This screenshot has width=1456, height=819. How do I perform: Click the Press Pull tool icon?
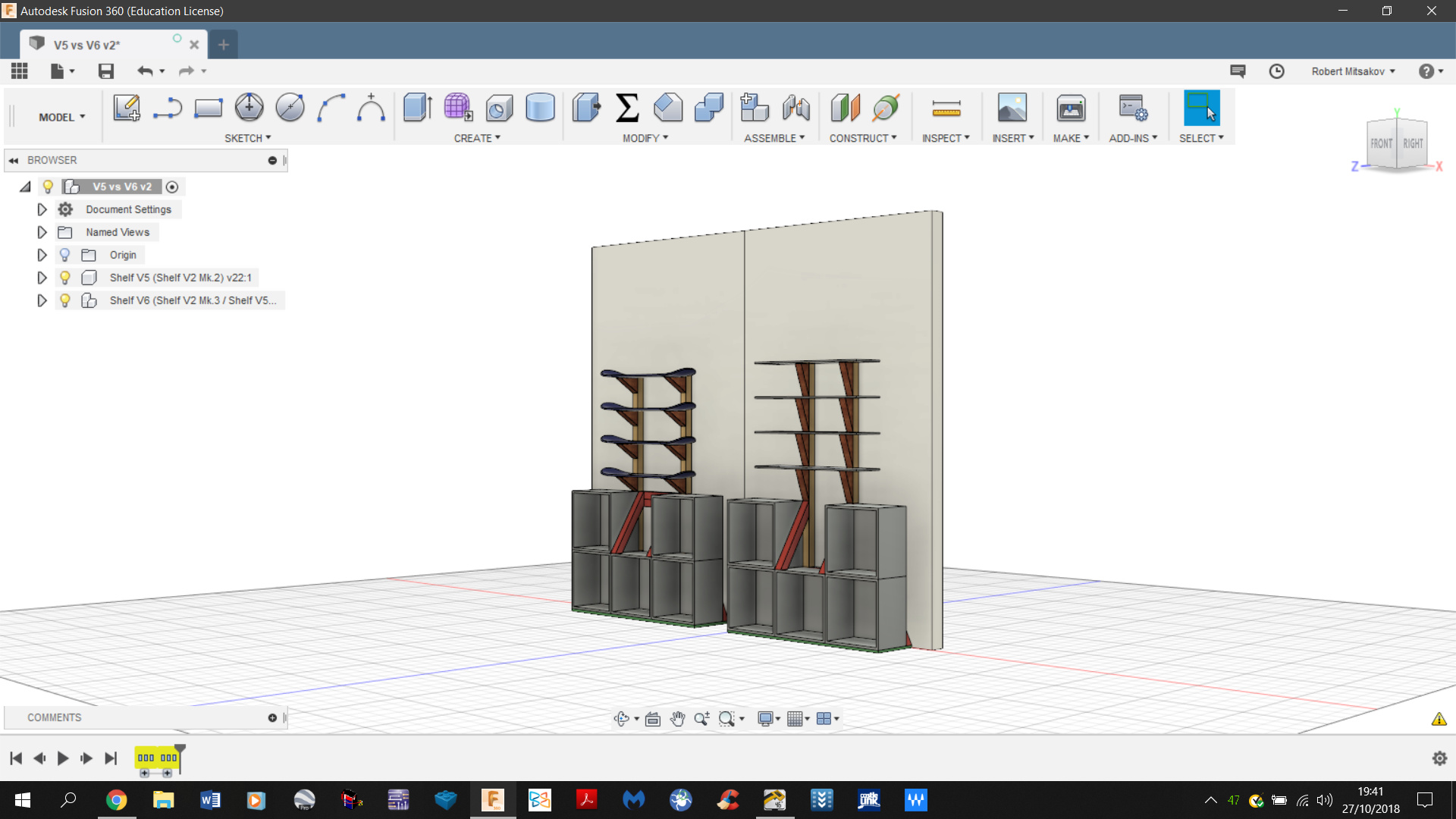[x=586, y=108]
